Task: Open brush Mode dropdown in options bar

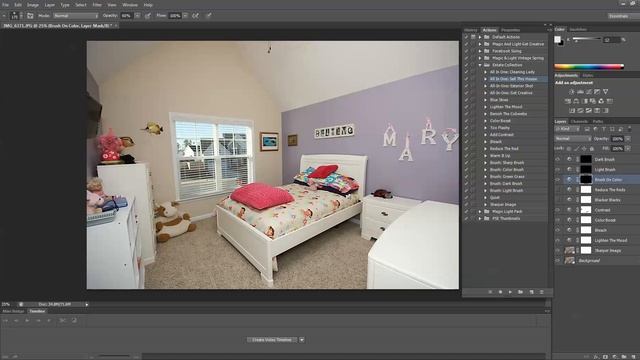Action: (x=76, y=16)
